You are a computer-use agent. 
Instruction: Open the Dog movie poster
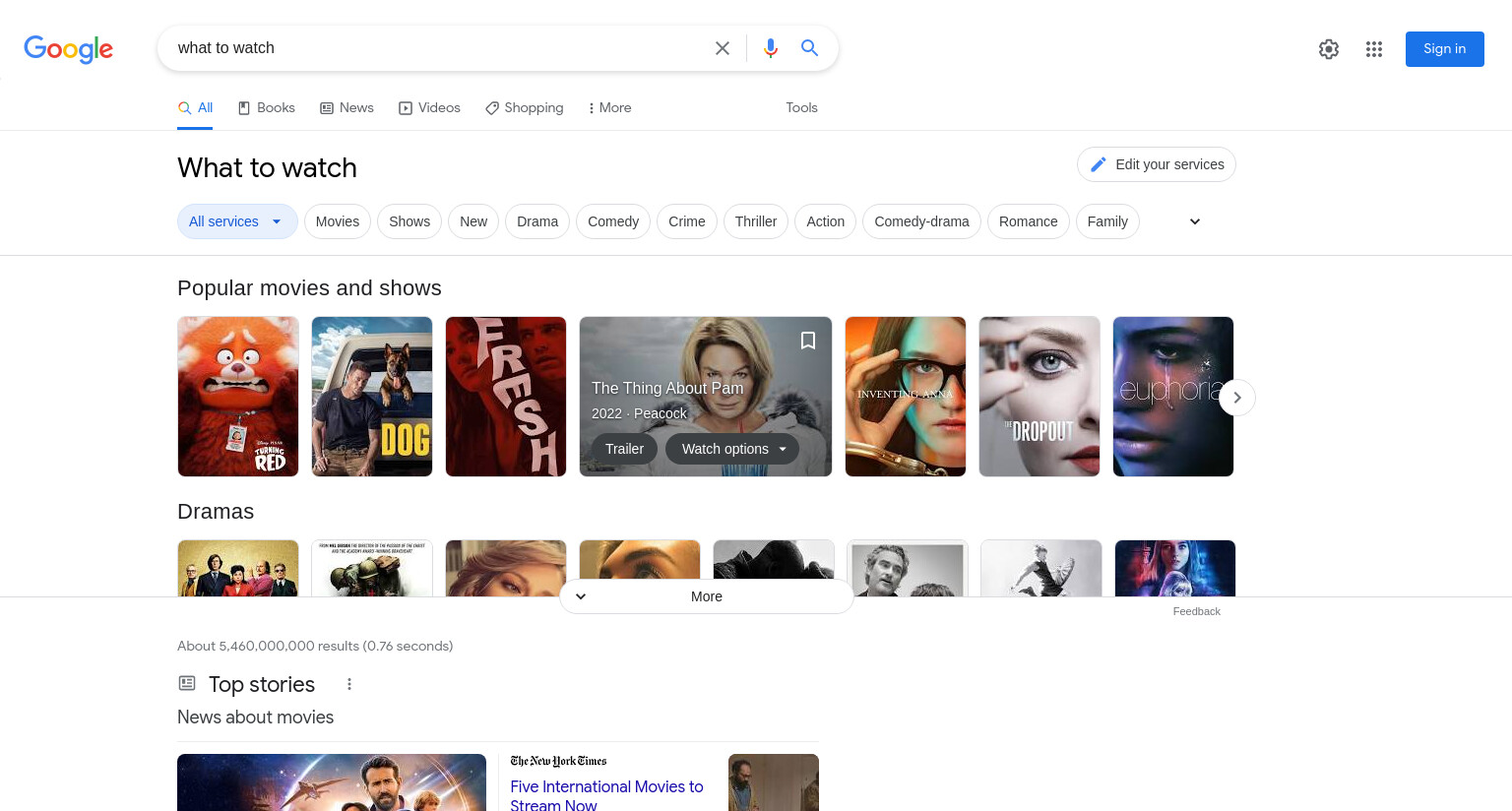click(x=372, y=397)
